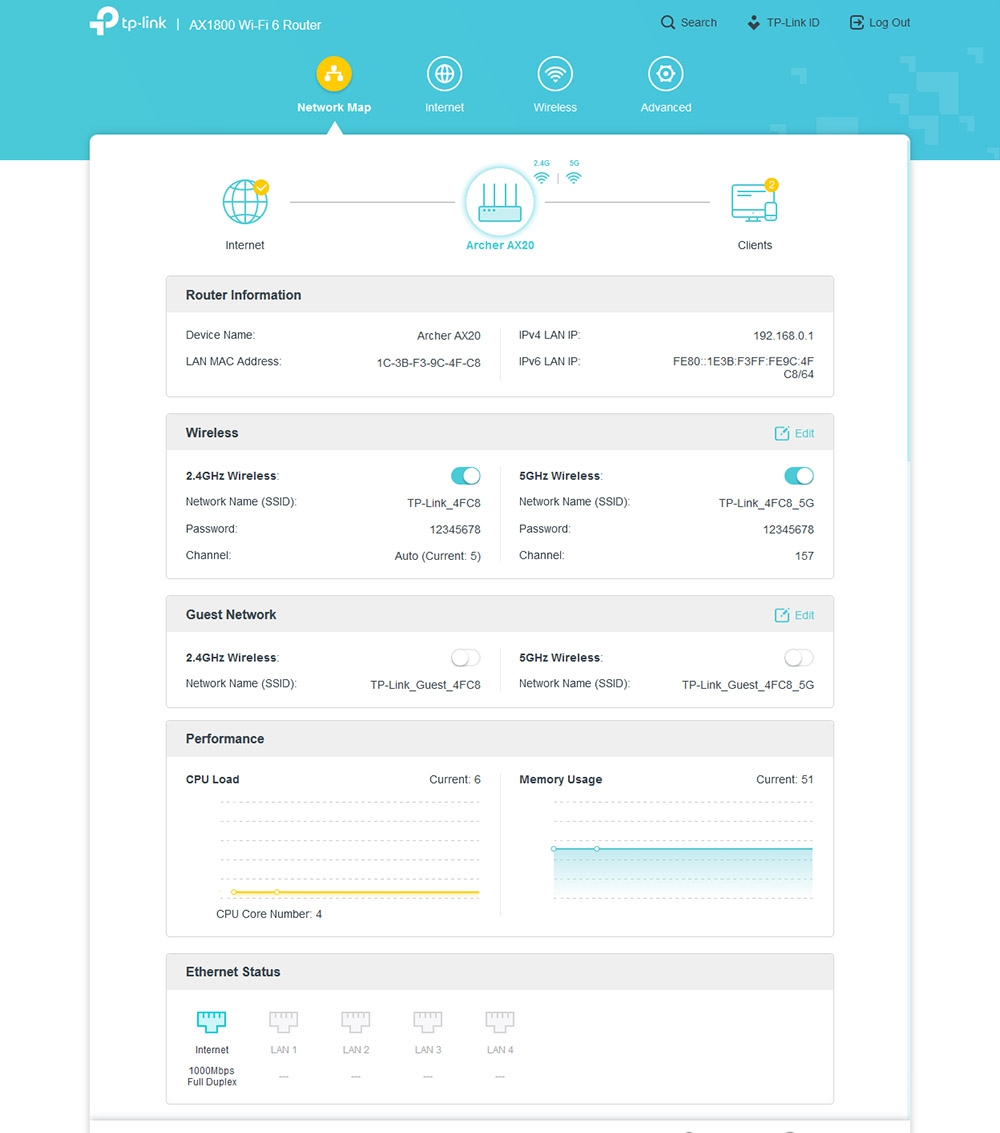Image resolution: width=1000 pixels, height=1133 pixels.
Task: Click the LAN 4 port icon
Action: 500,1022
